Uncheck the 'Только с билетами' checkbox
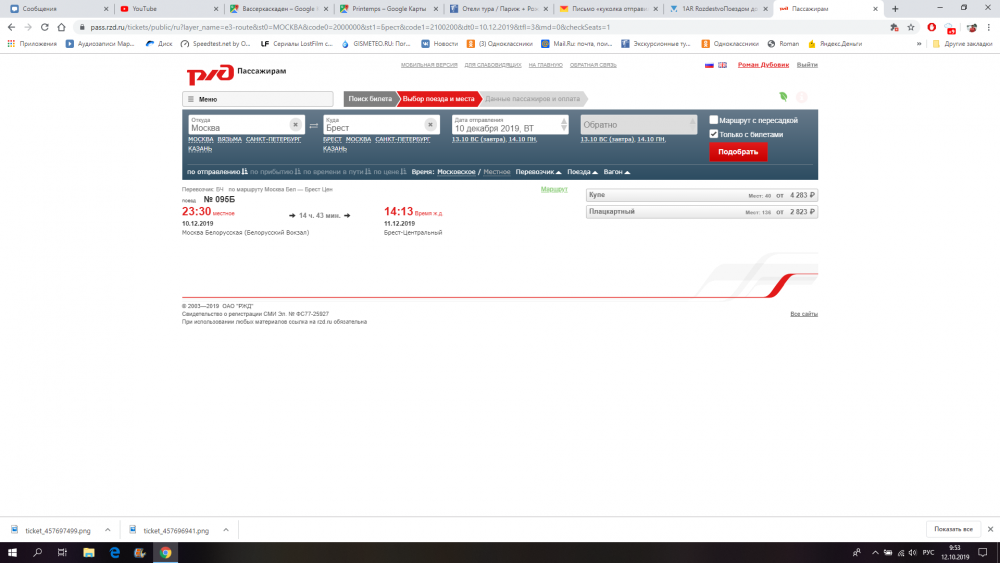 point(714,133)
